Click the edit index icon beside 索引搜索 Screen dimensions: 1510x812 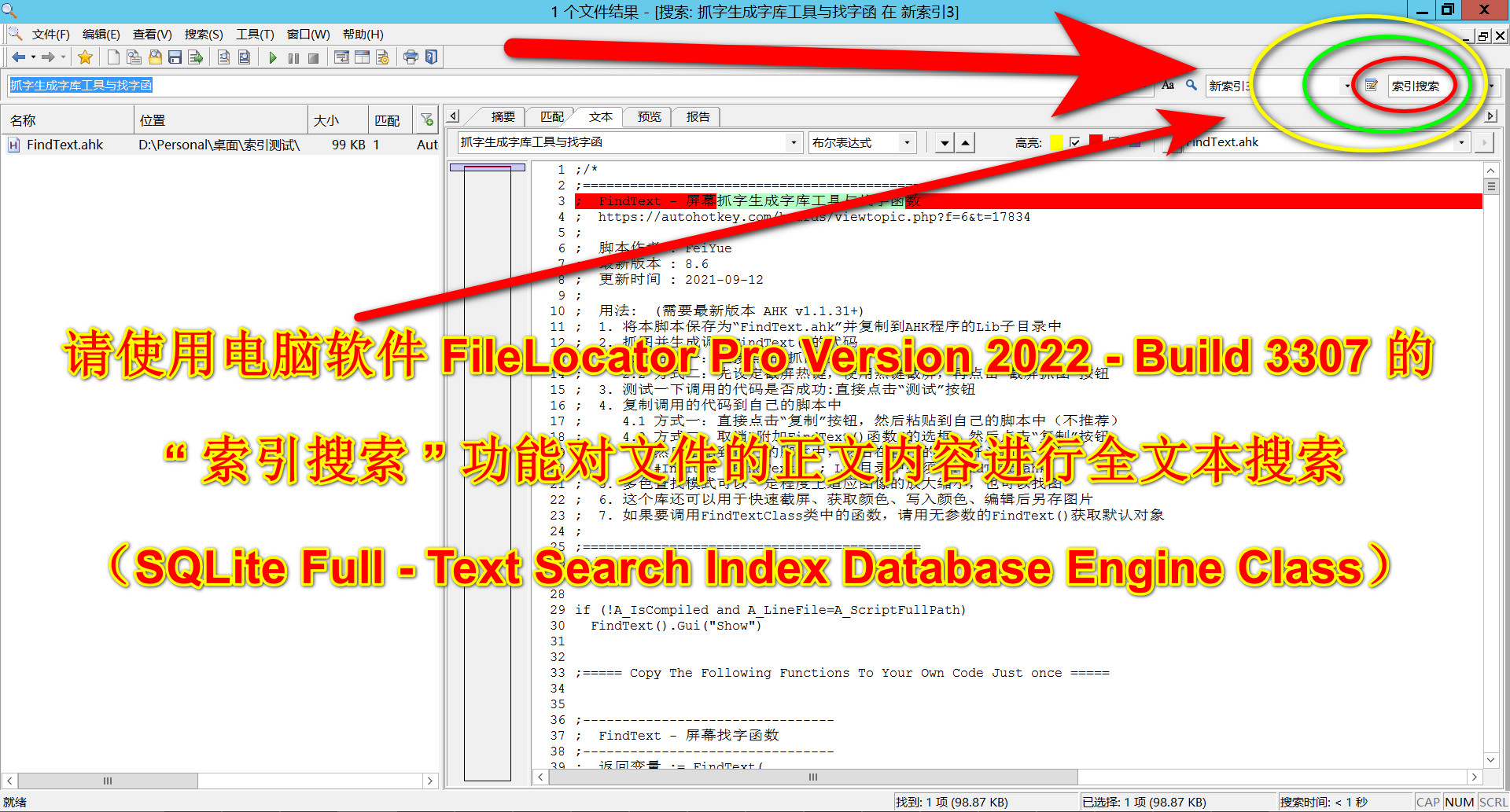click(x=1371, y=85)
